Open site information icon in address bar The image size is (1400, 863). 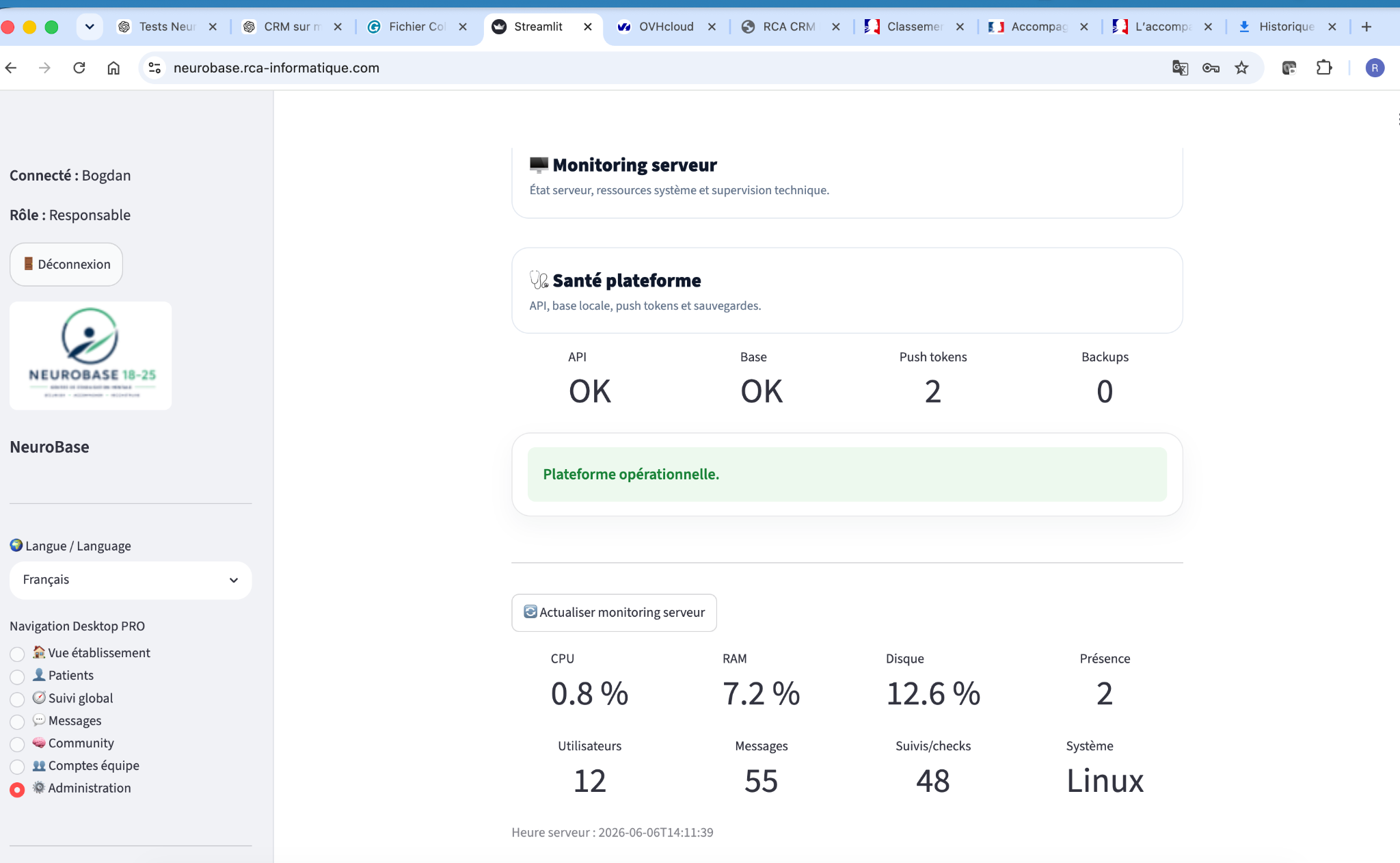pos(155,68)
